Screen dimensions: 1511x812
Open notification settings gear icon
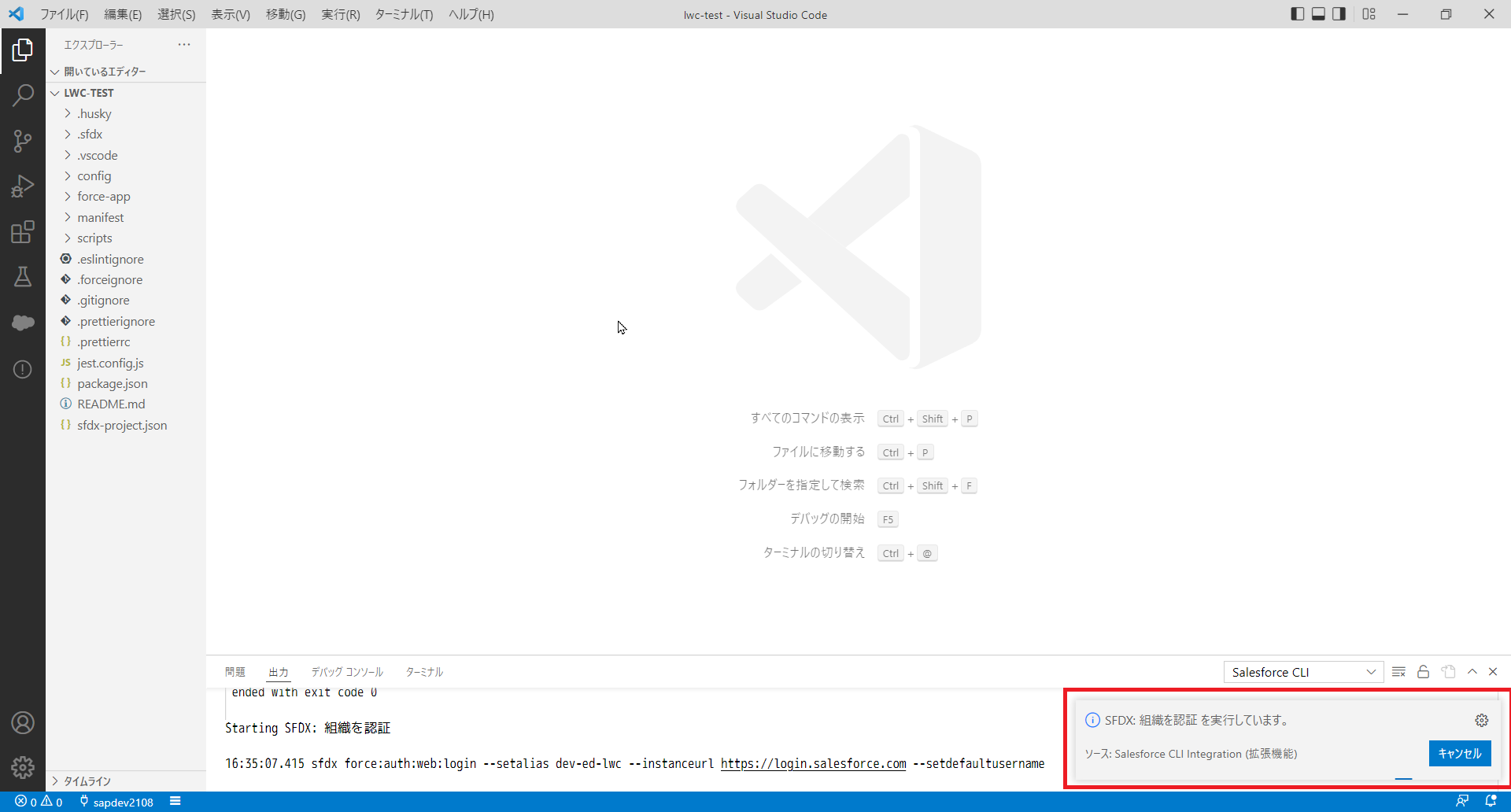click(1482, 721)
